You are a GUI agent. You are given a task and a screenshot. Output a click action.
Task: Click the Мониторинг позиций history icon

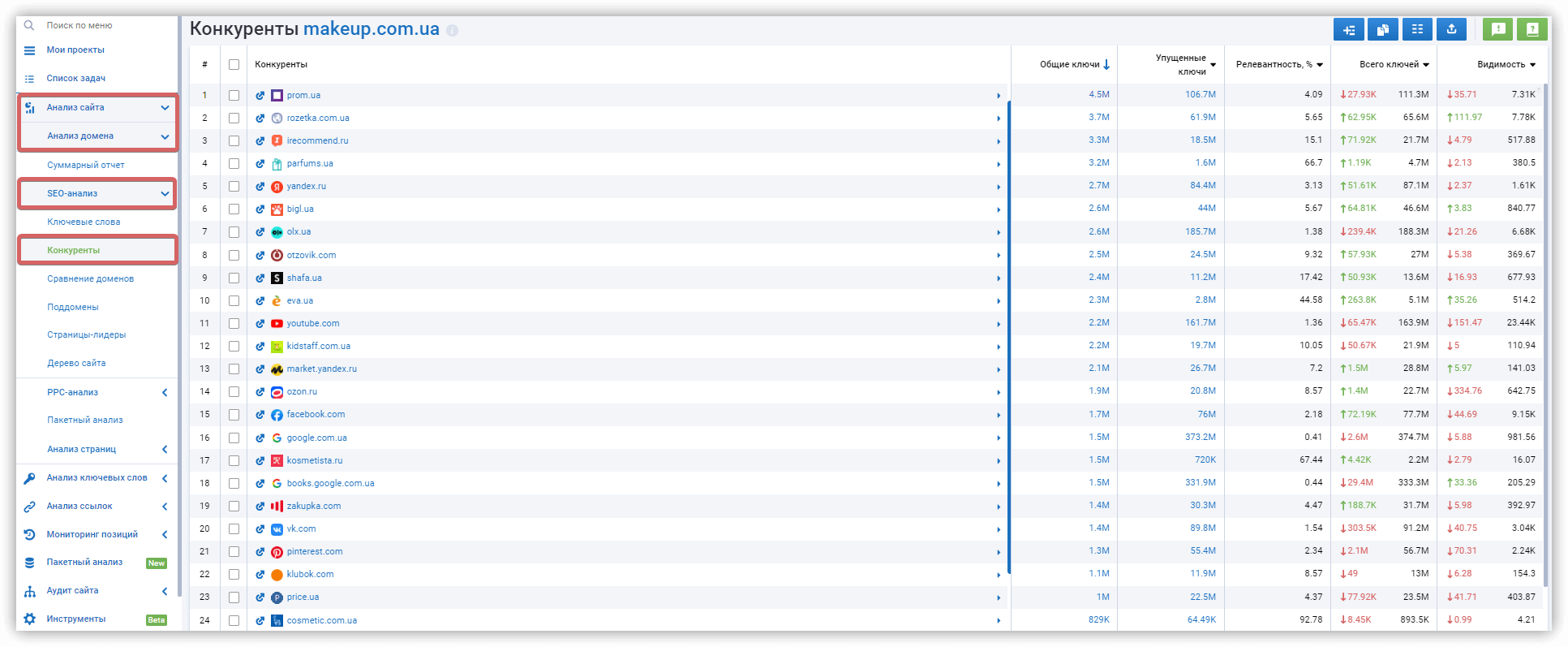[x=29, y=535]
